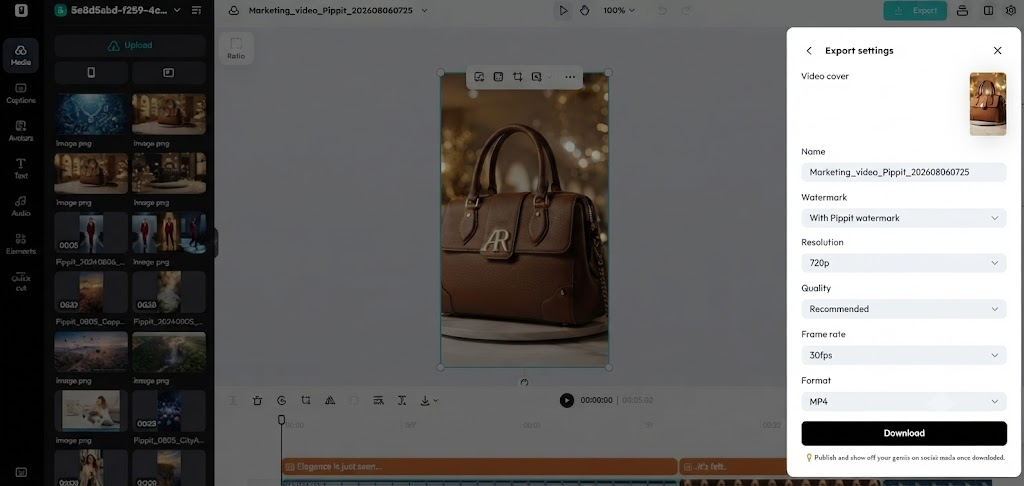This screenshot has height=486, width=1024.
Task: Click the undo arrow
Action: (x=662, y=10)
